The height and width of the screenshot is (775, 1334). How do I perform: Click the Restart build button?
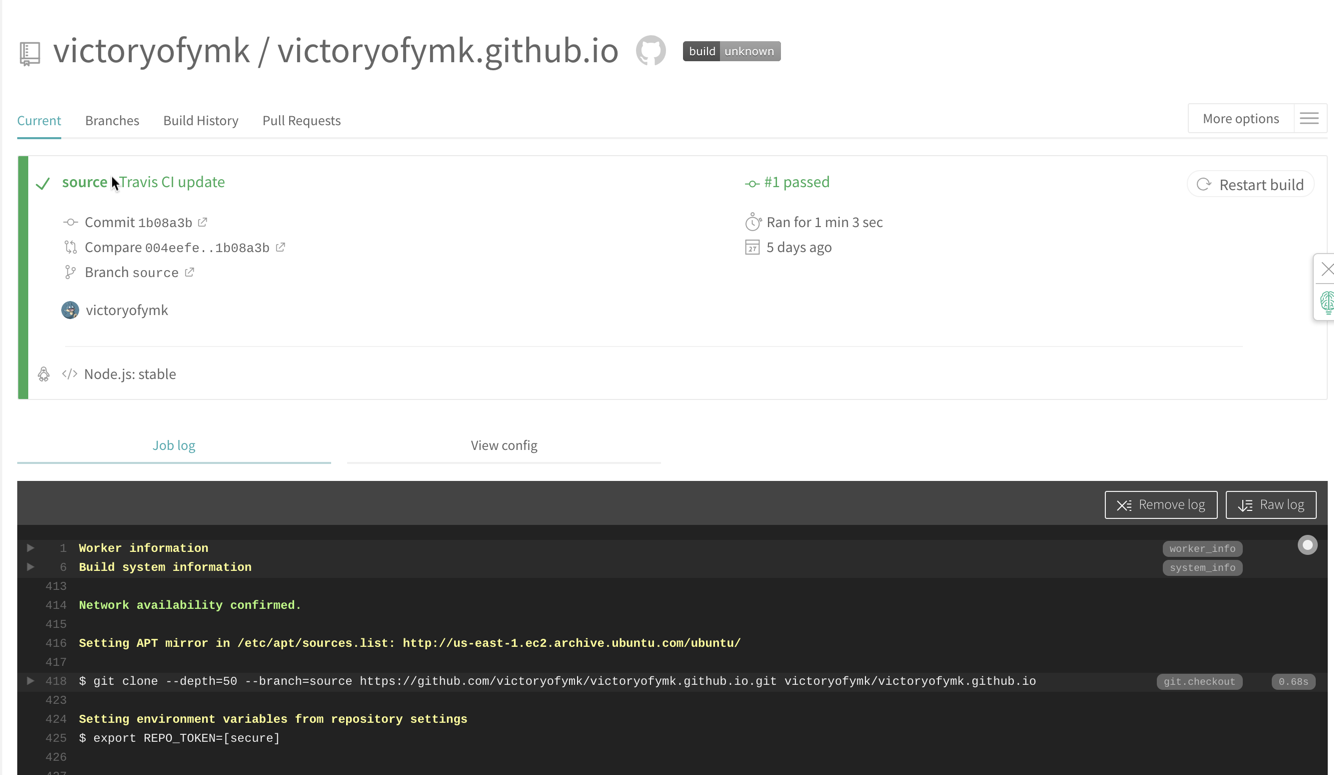1250,184
